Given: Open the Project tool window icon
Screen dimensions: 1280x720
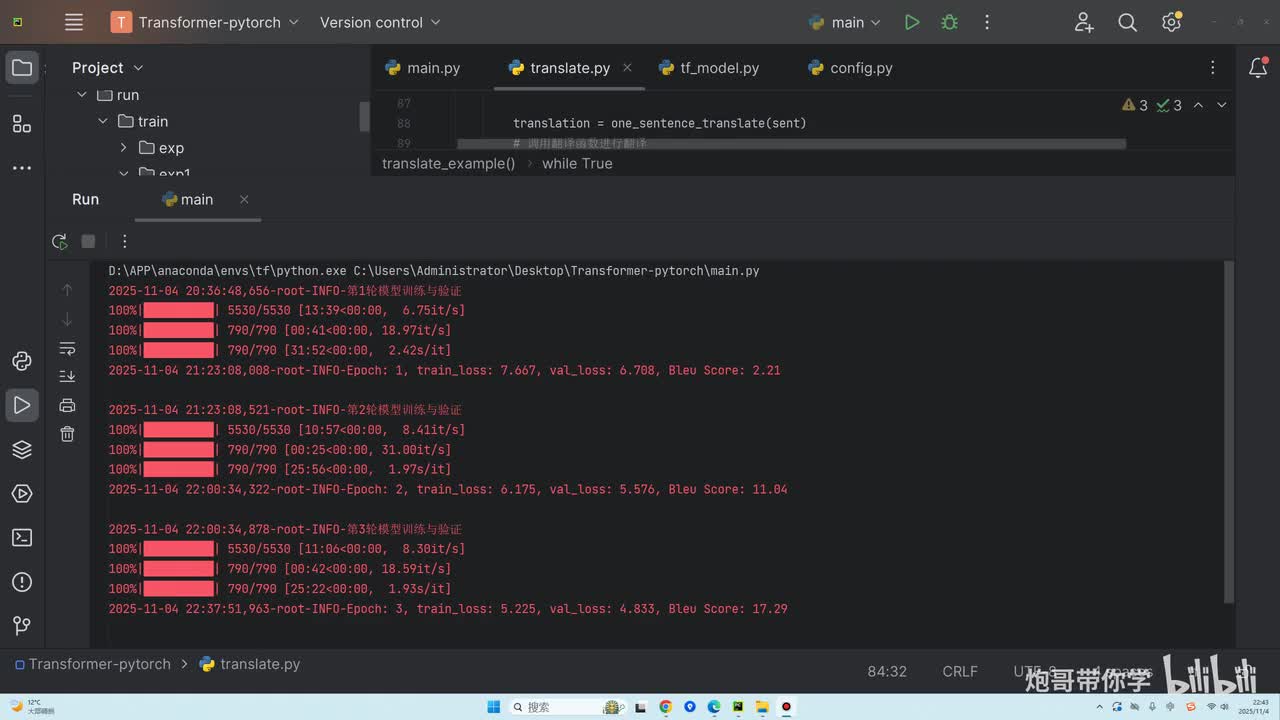Looking at the screenshot, I should tap(22, 68).
